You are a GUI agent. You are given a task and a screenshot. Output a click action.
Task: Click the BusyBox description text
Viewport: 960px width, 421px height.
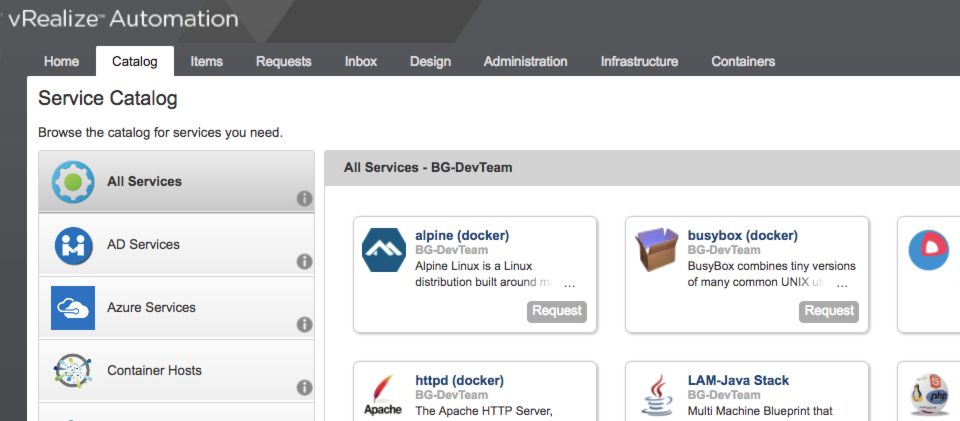(771, 275)
